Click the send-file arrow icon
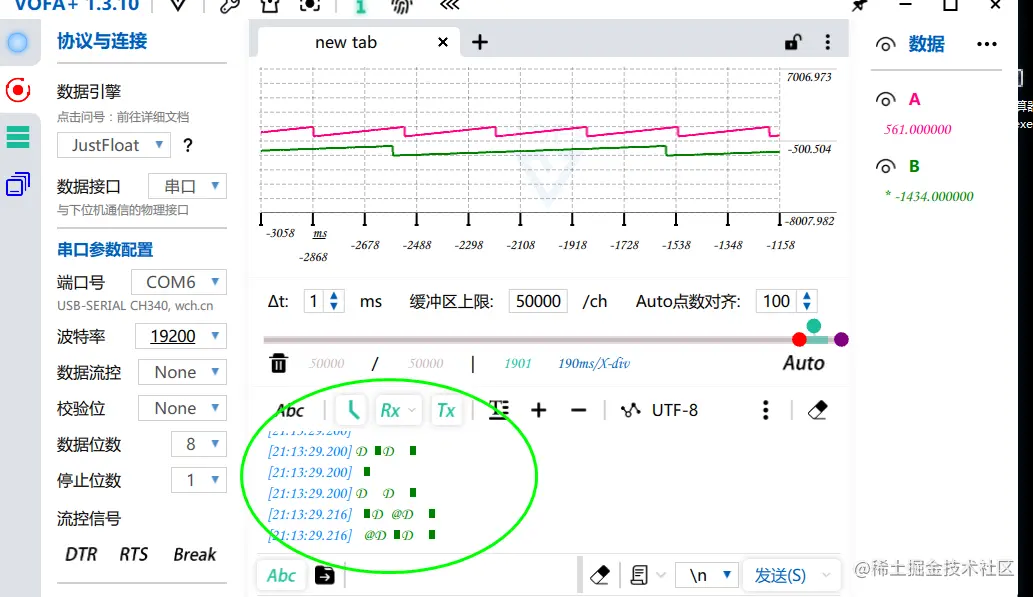Viewport: 1033px width, 597px height. pos(325,575)
